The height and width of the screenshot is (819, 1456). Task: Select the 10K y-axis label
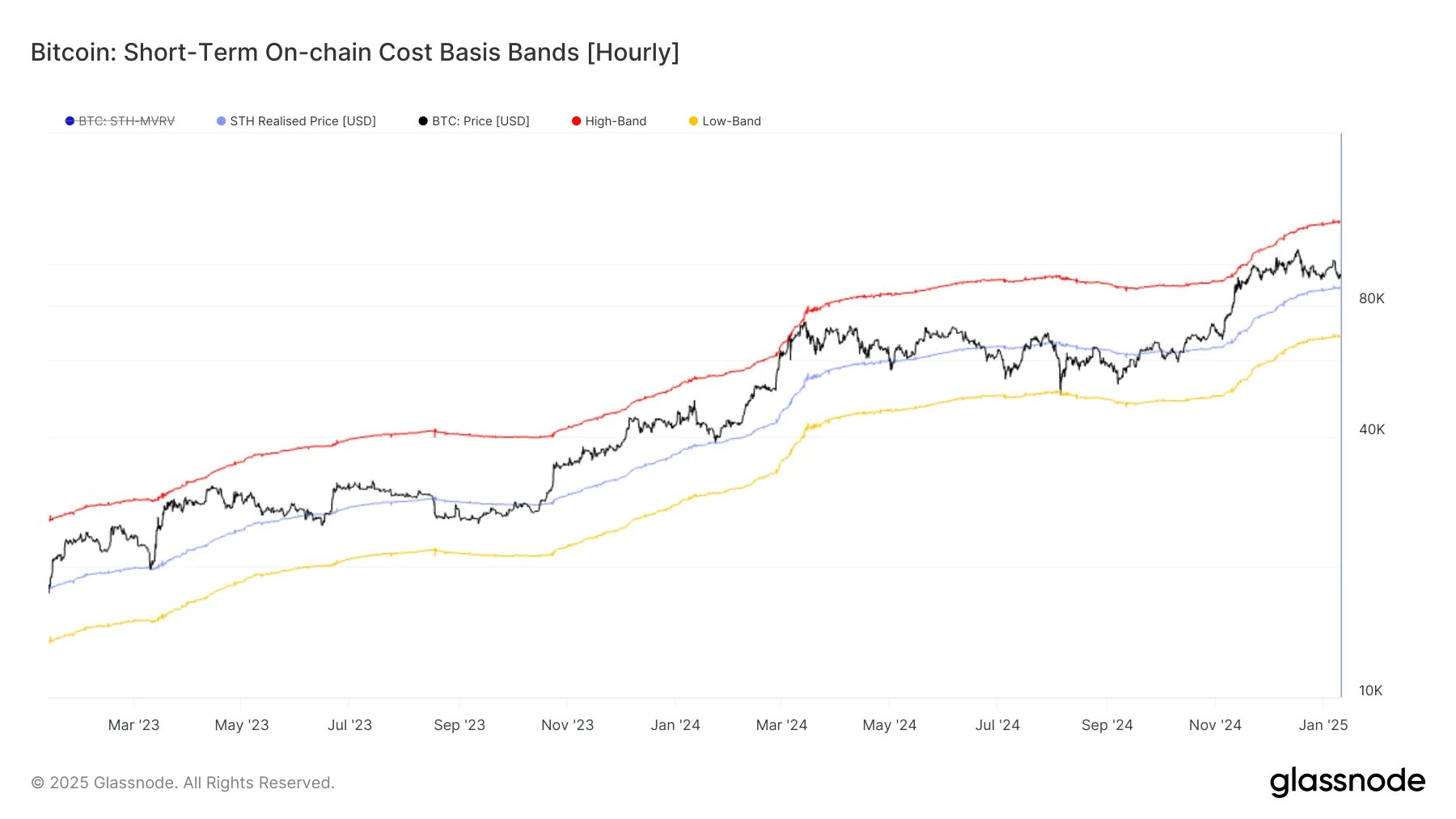click(x=1370, y=690)
